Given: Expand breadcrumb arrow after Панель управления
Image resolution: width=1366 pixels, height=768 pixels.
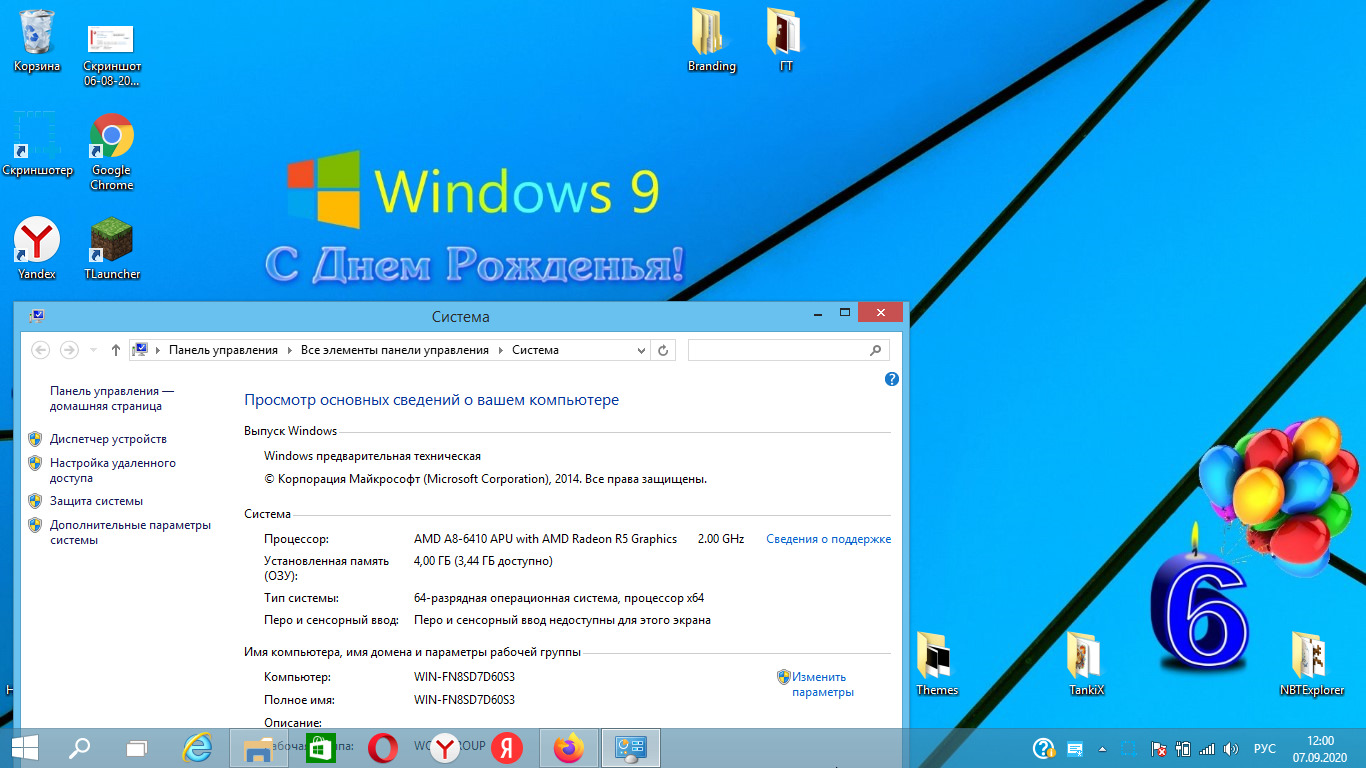Looking at the screenshot, I should 289,350.
